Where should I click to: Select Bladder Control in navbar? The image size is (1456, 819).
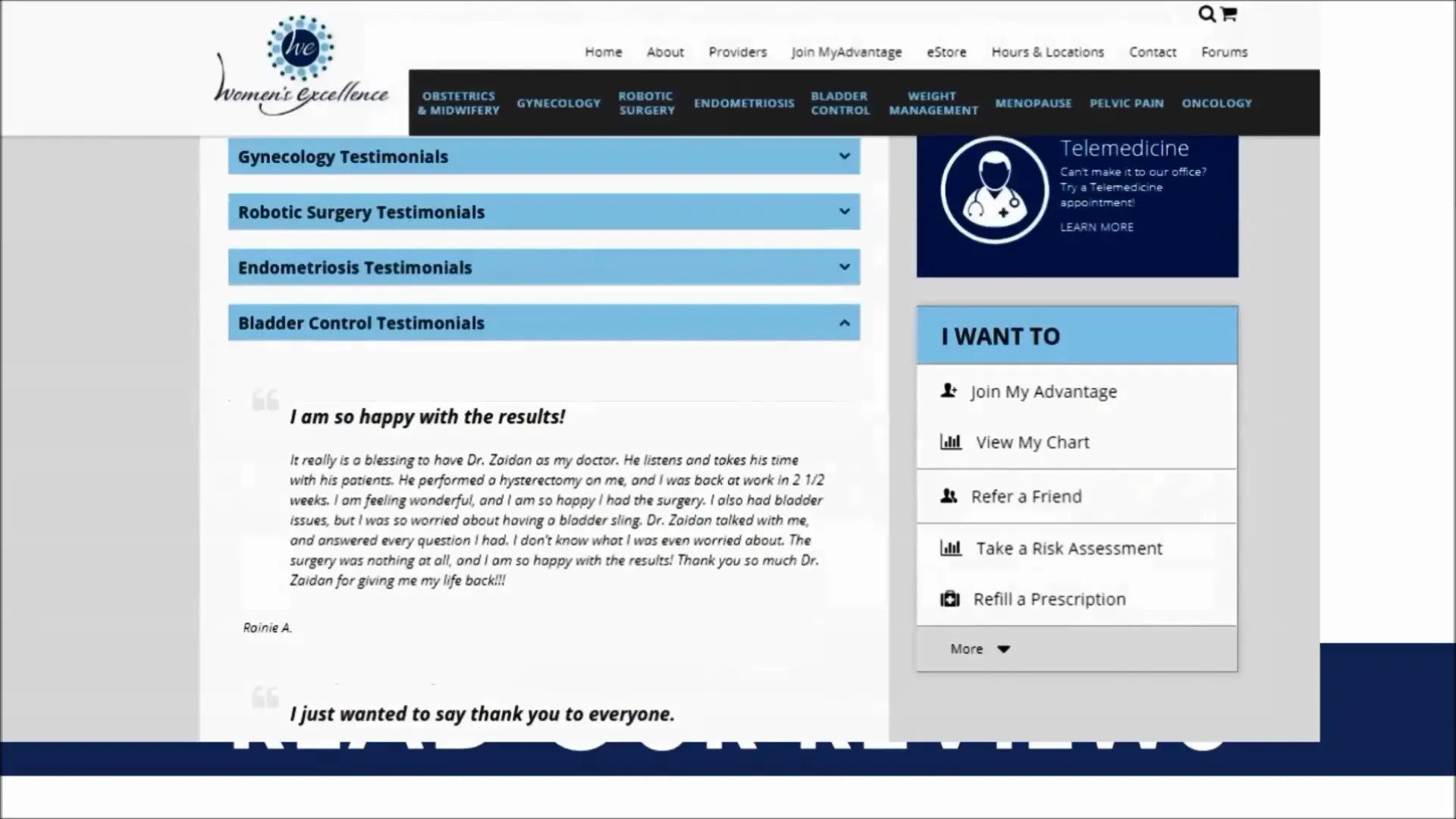(x=839, y=103)
